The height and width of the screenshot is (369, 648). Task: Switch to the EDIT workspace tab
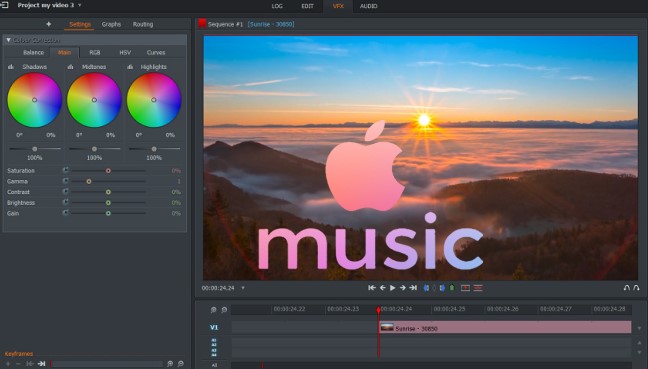[307, 6]
